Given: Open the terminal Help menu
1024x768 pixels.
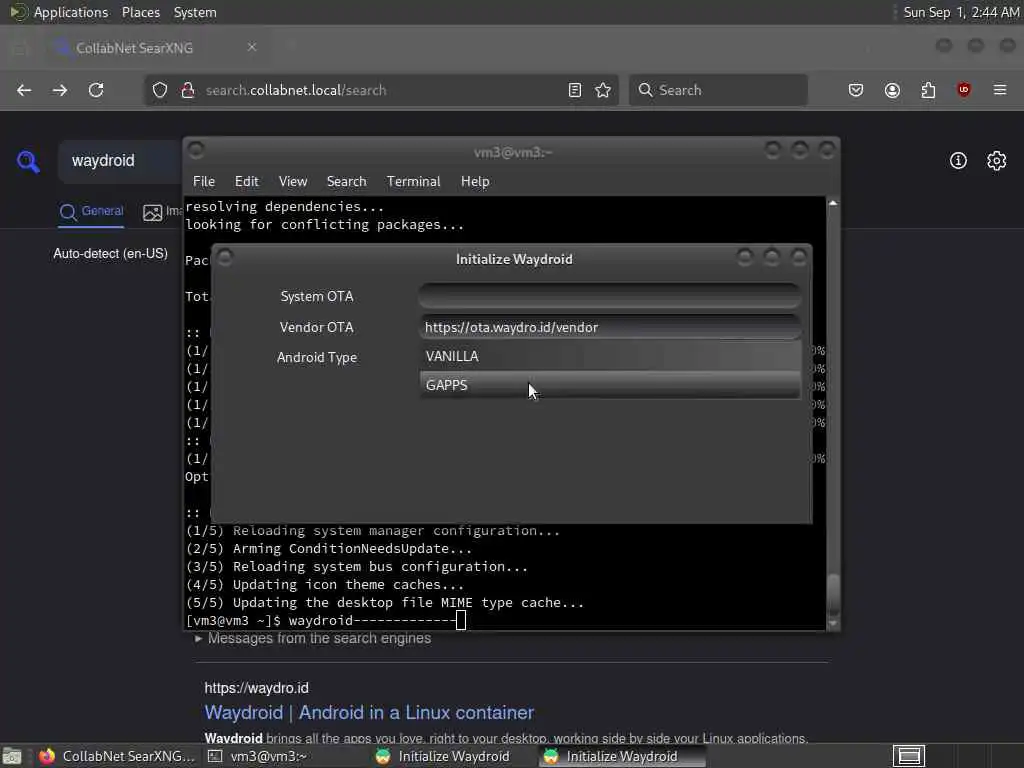Looking at the screenshot, I should click(475, 182).
